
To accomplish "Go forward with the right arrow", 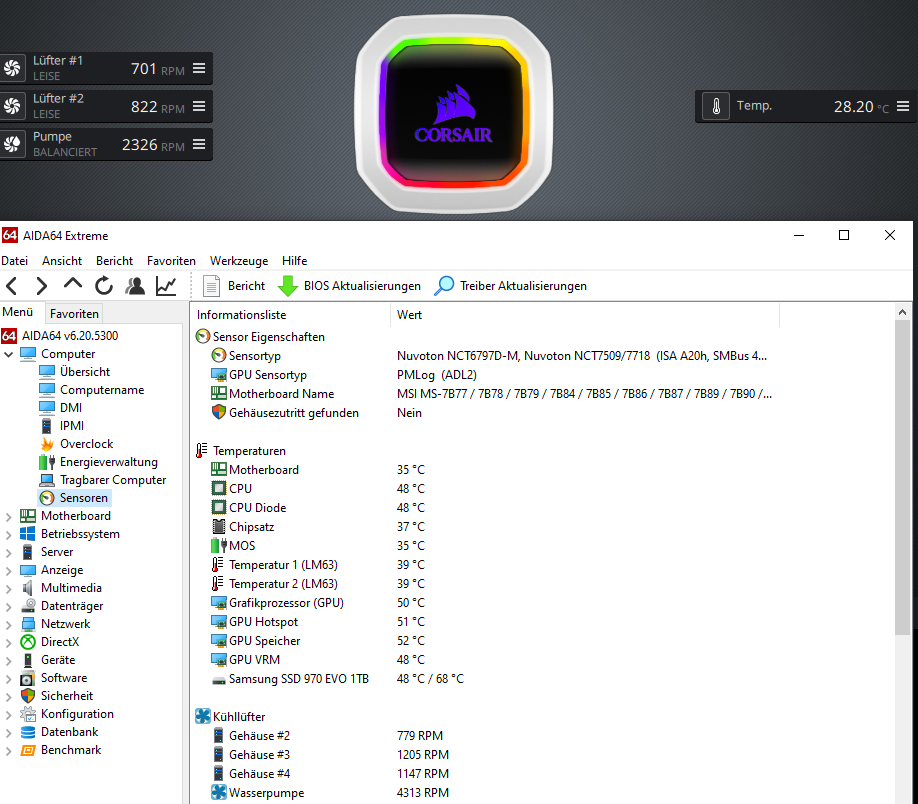I will pos(42,286).
